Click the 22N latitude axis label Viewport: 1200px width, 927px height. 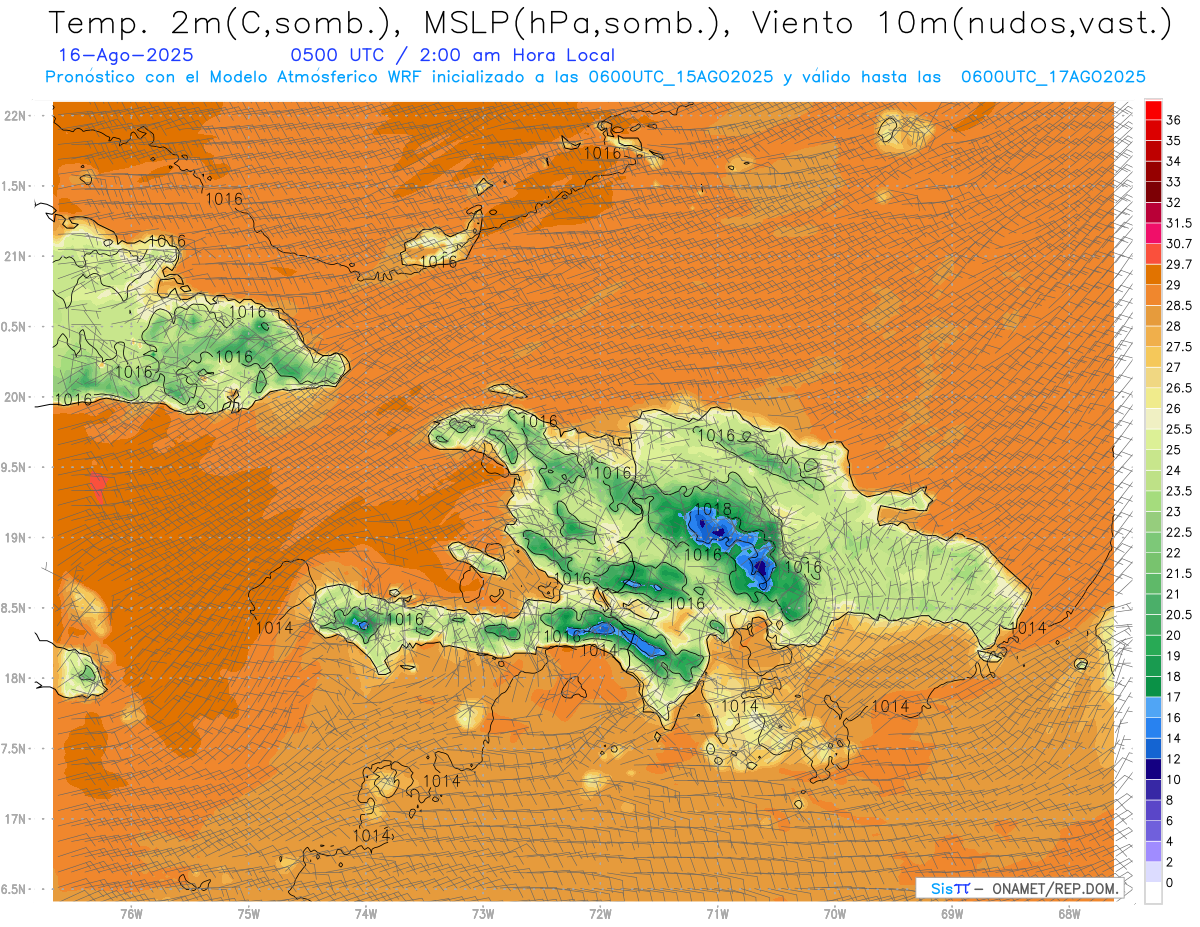coord(15,115)
